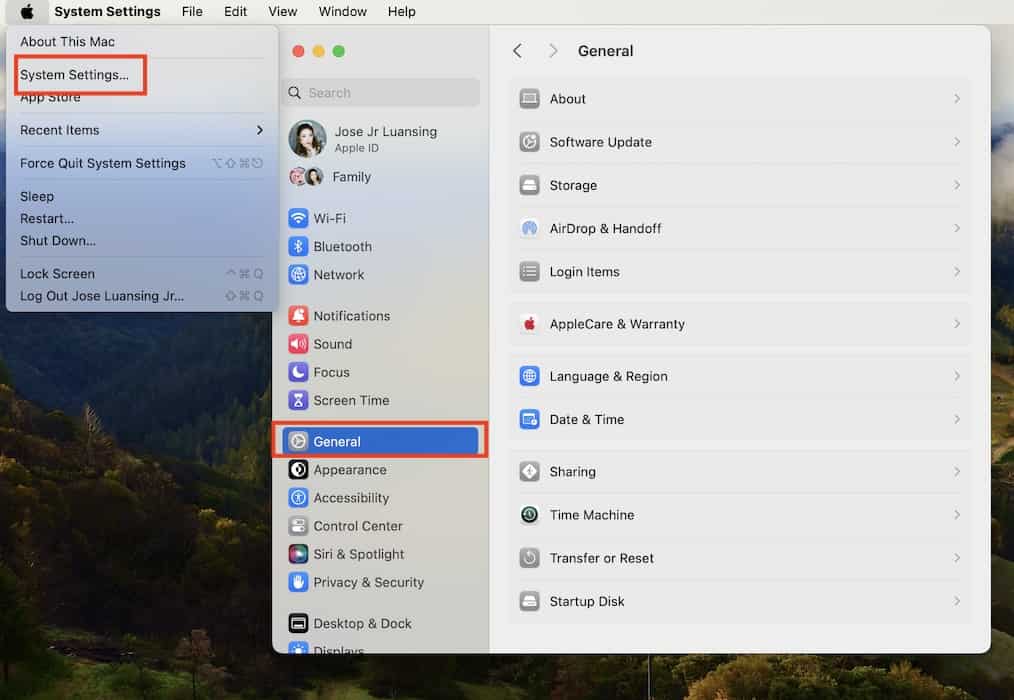Select the Bluetooth sidebar icon
The image size is (1014, 700).
298,246
